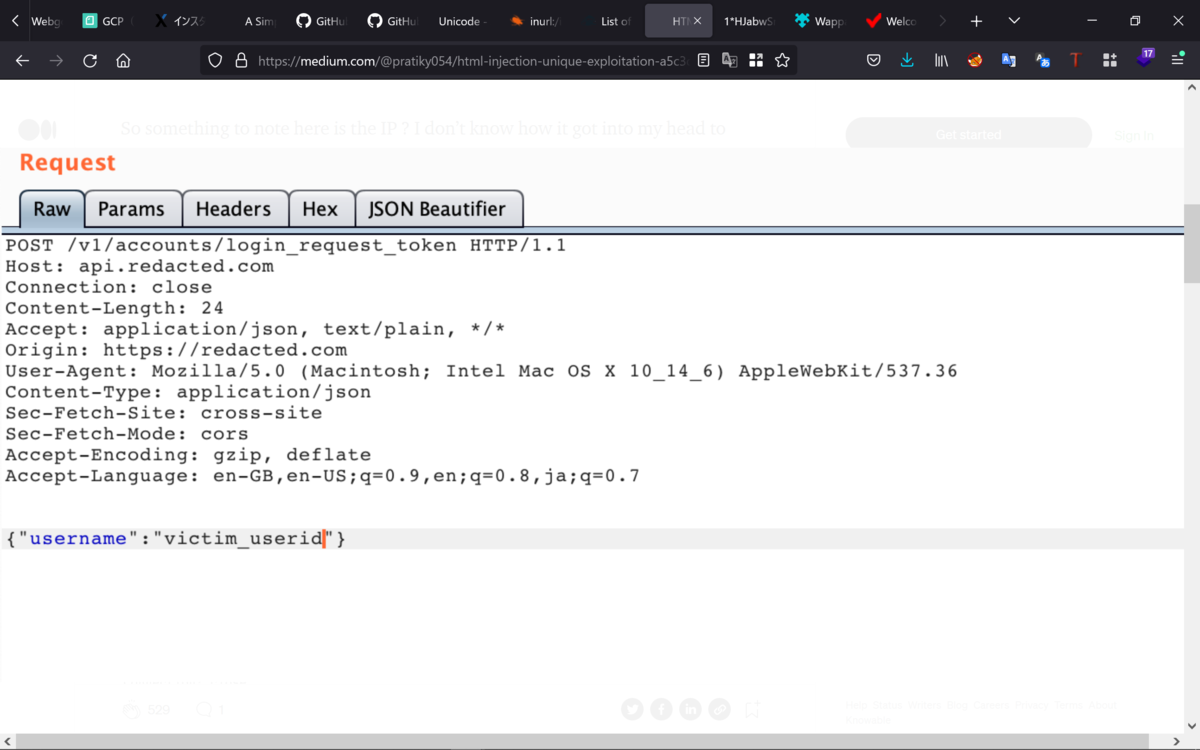The width and height of the screenshot is (1200, 750).
Task: Select the Hex request tab
Action: pos(320,209)
